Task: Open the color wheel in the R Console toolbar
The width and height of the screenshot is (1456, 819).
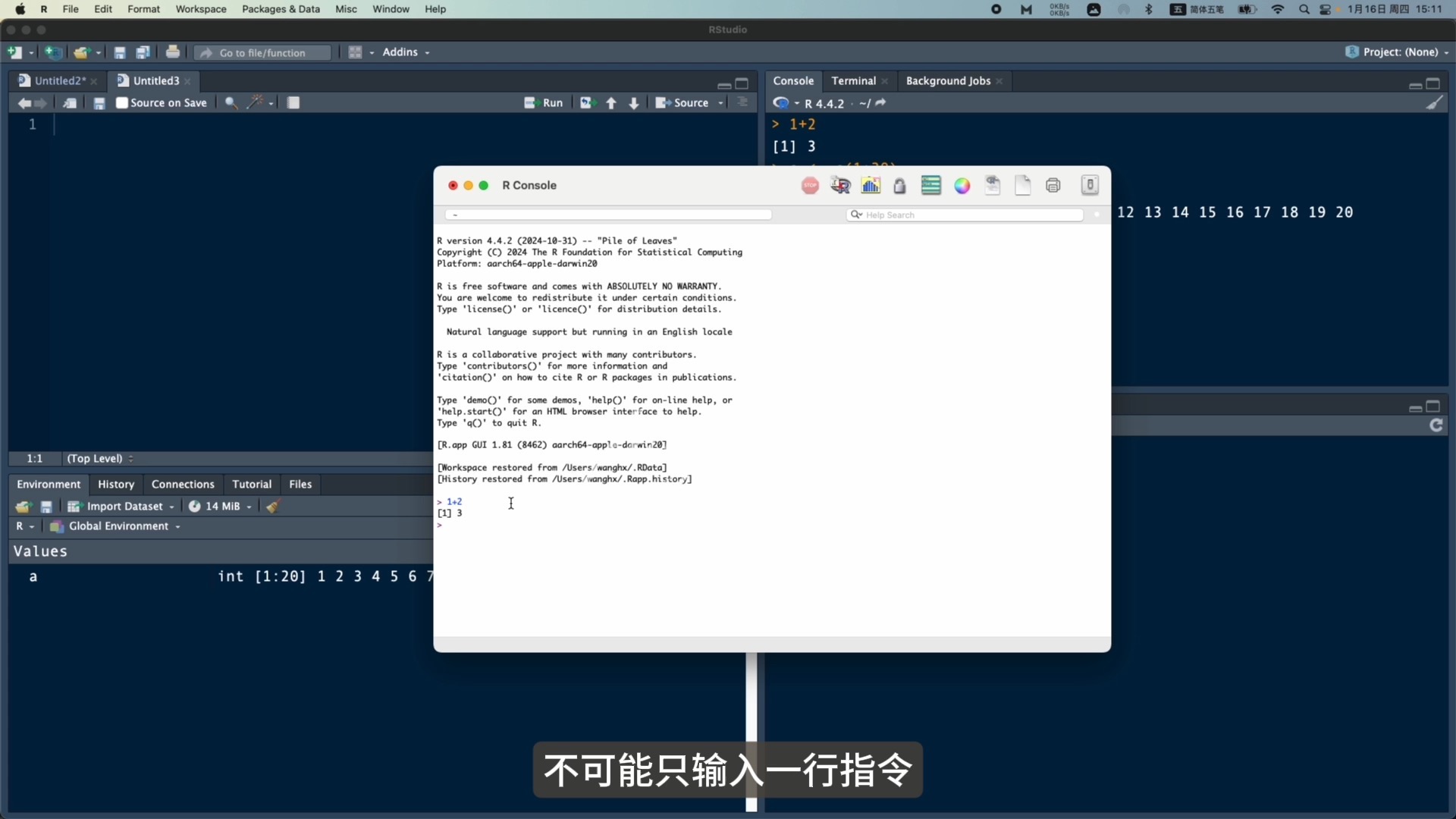Action: tap(962, 185)
